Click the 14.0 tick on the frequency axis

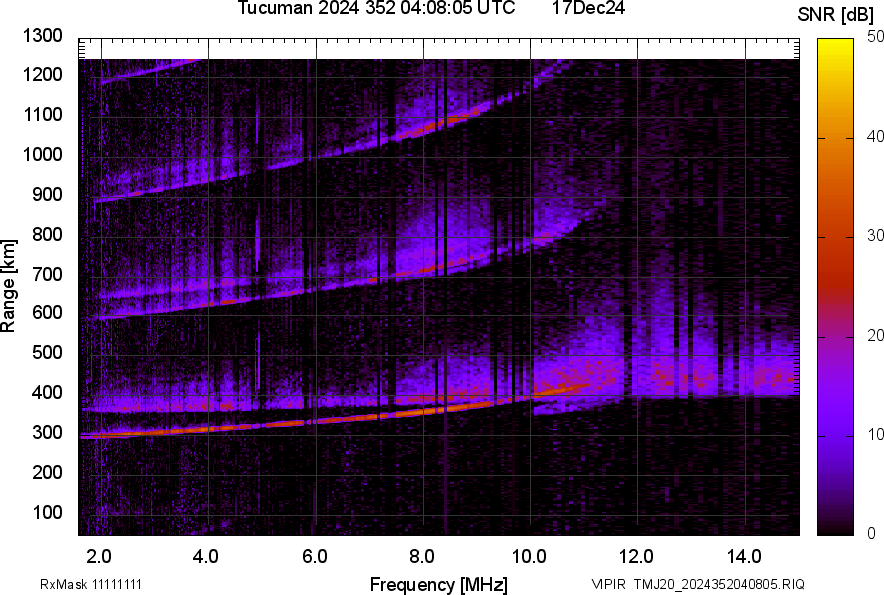(x=744, y=556)
